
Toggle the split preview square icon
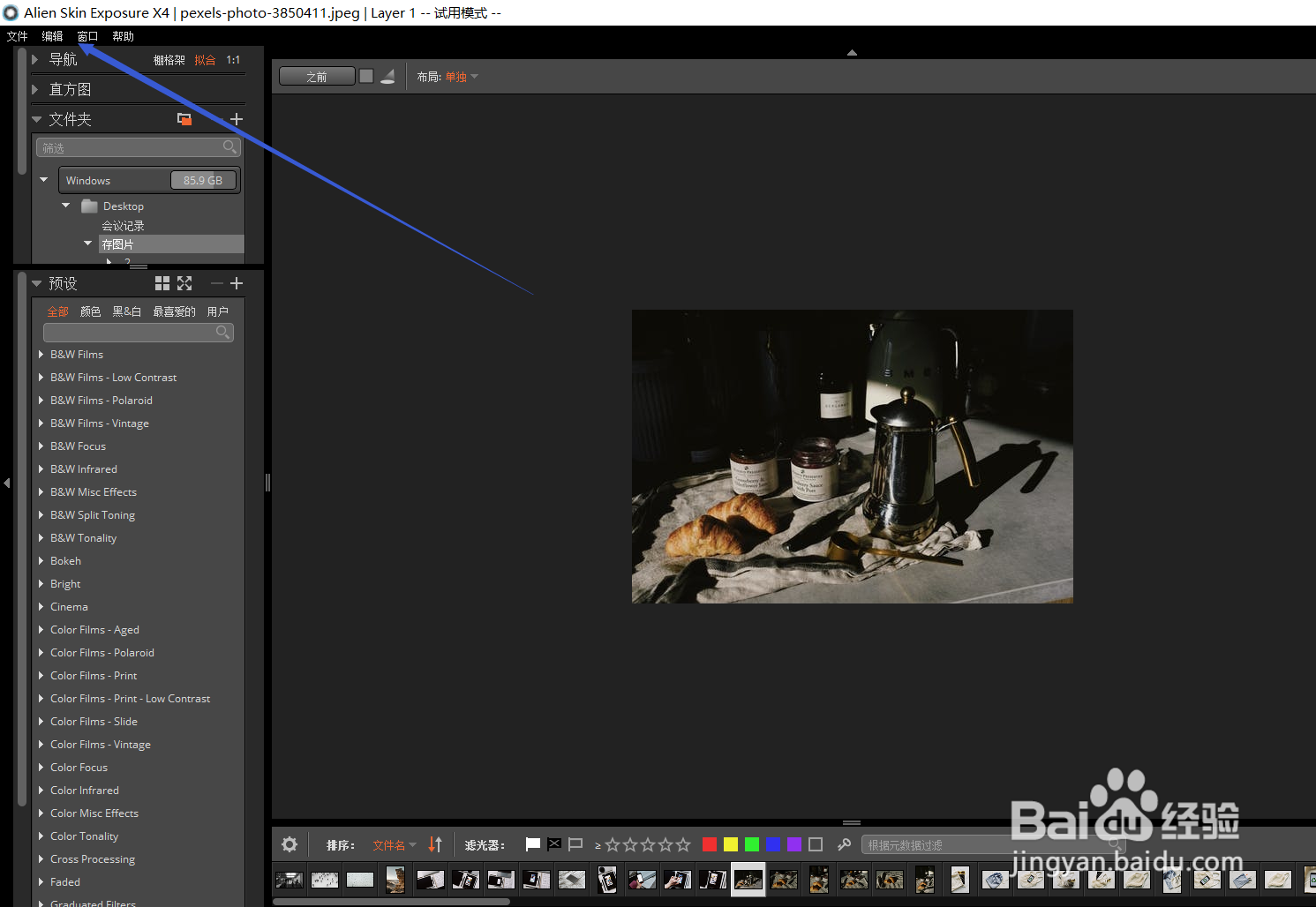pos(366,76)
